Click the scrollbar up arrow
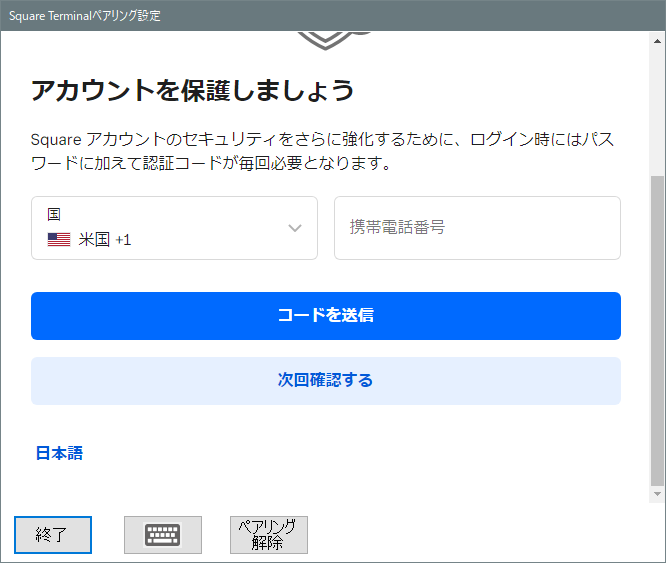The image size is (666, 563). (657, 40)
